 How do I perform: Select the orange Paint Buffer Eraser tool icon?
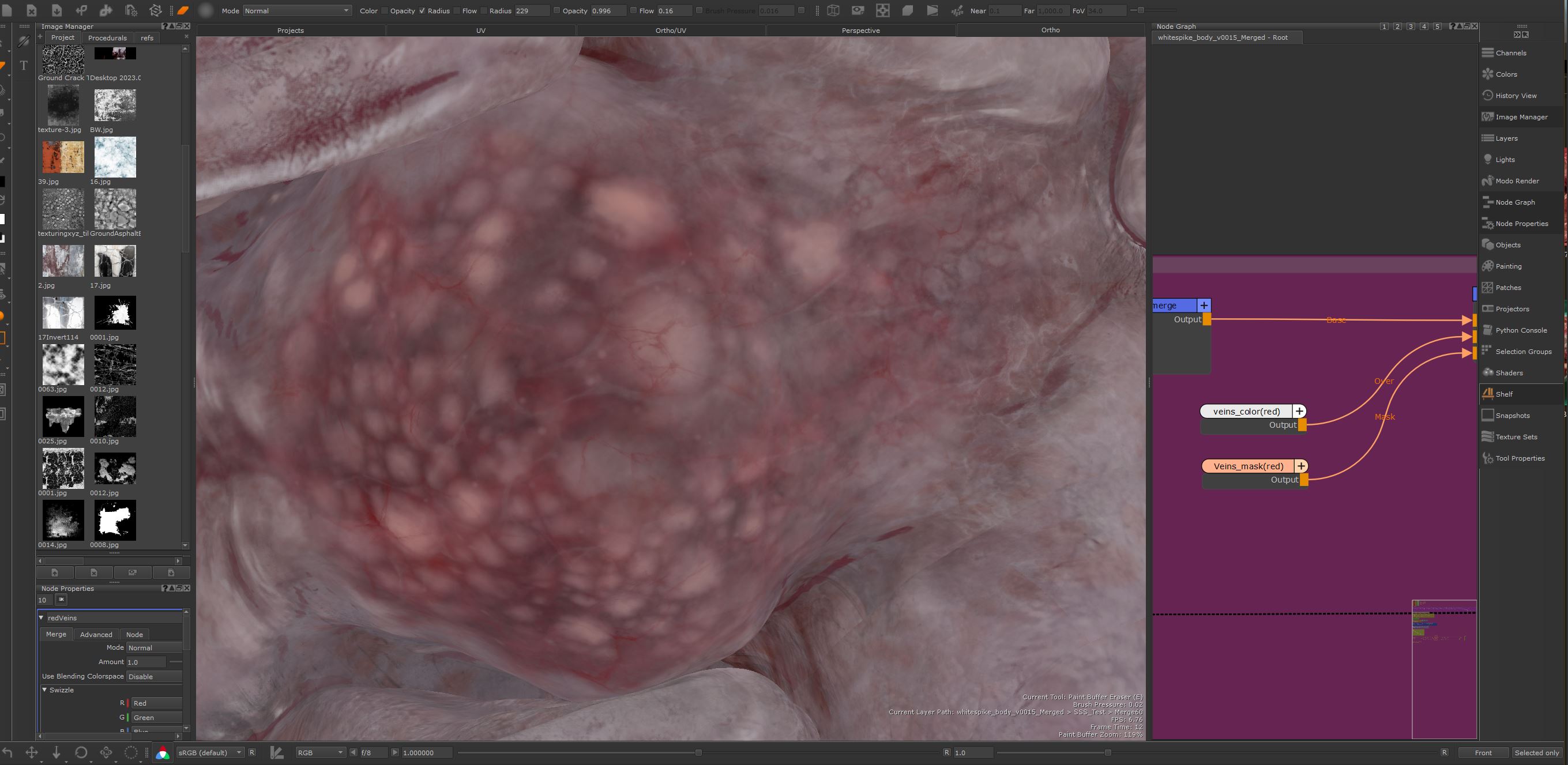coord(183,10)
